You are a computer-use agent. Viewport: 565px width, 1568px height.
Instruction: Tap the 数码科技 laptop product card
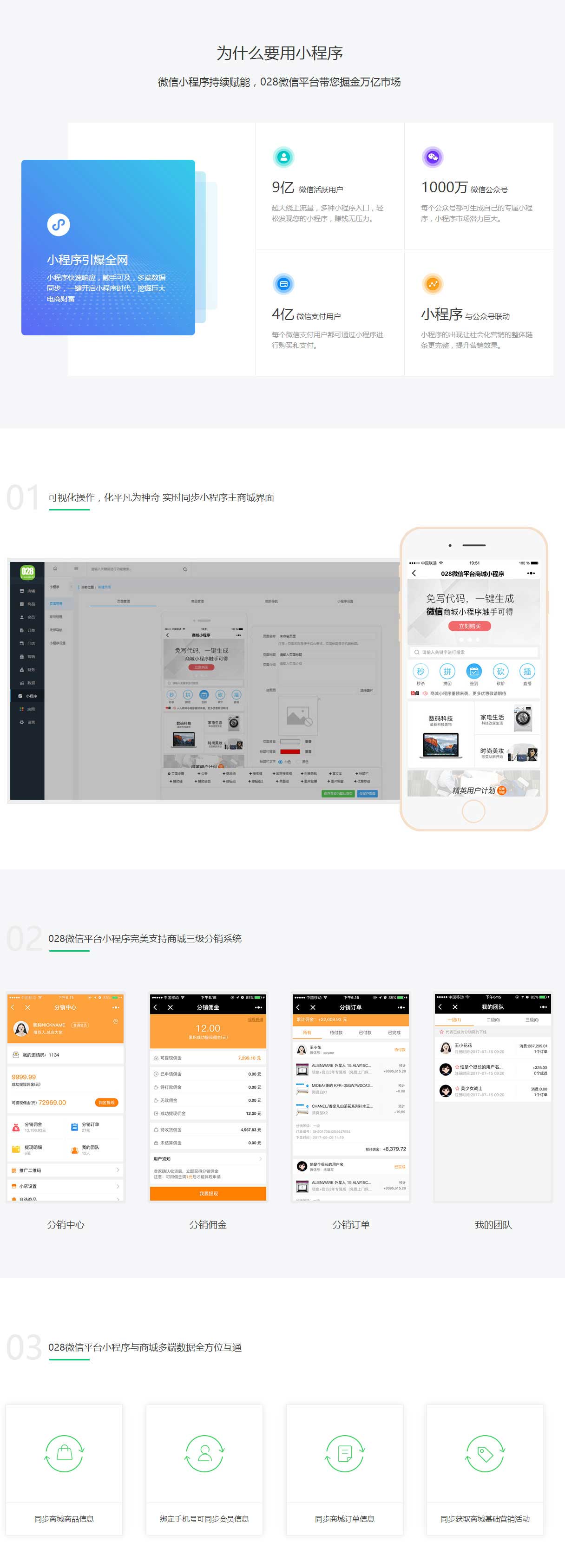pyautogui.click(x=441, y=735)
